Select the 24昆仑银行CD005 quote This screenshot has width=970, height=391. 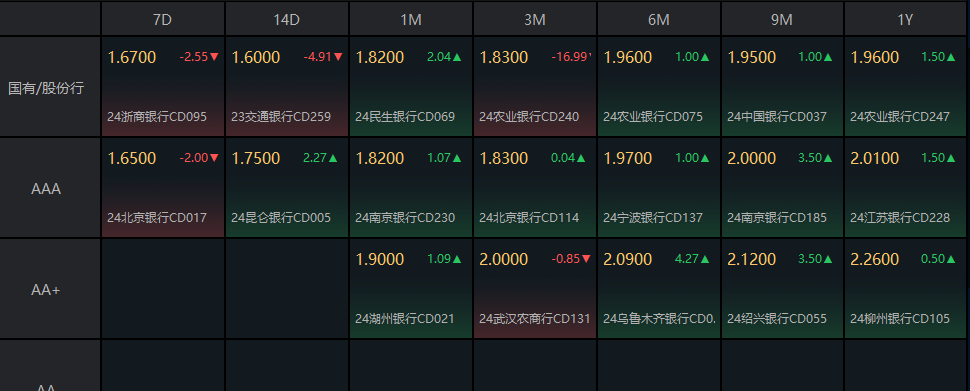pyautogui.click(x=287, y=188)
